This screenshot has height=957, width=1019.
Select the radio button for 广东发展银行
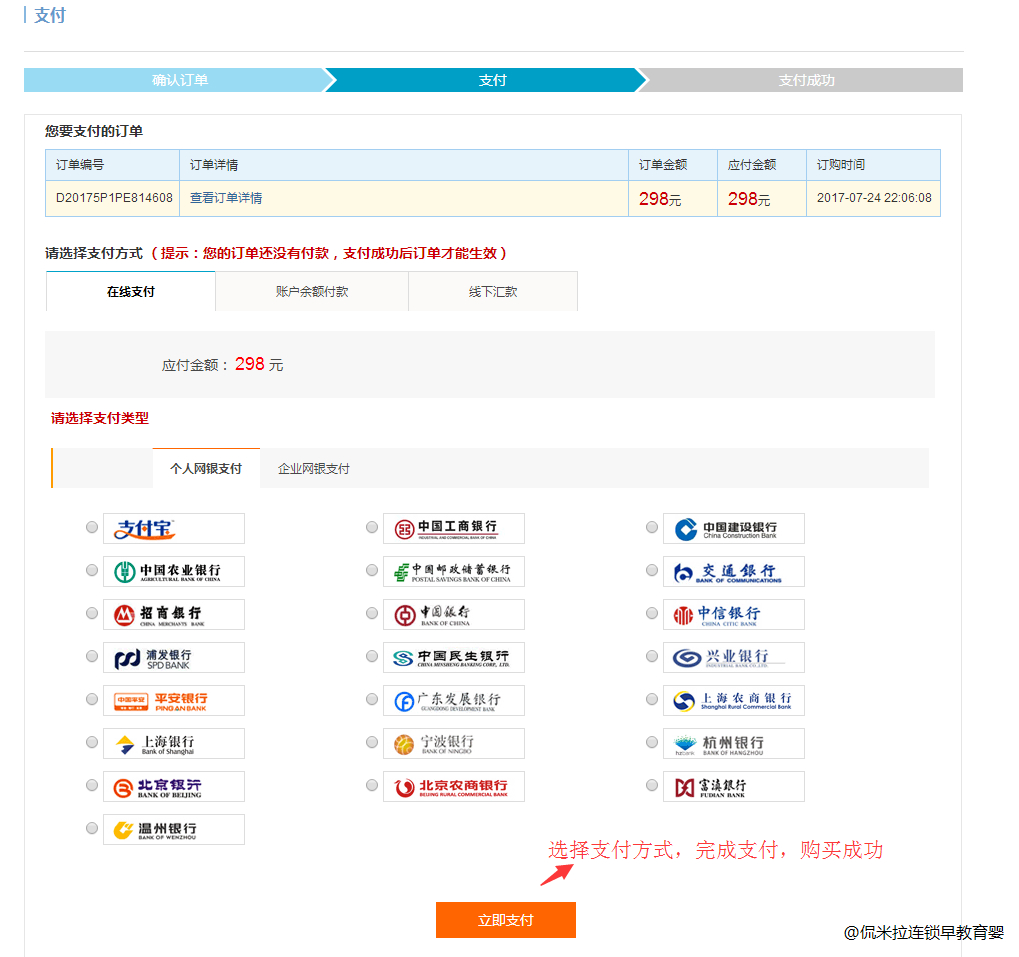pos(372,699)
